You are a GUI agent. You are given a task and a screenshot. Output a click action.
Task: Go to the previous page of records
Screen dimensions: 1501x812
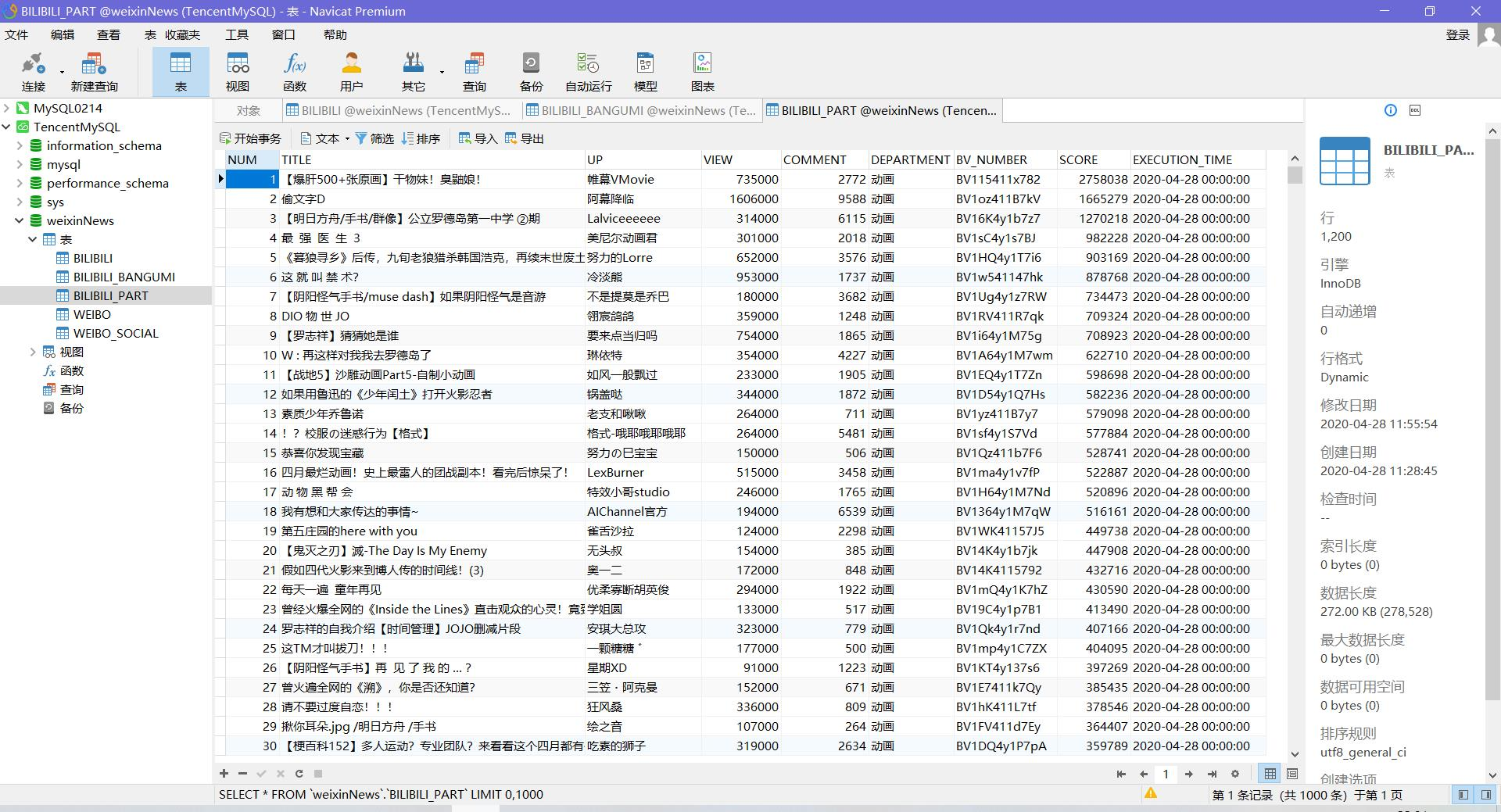pyautogui.click(x=1144, y=774)
